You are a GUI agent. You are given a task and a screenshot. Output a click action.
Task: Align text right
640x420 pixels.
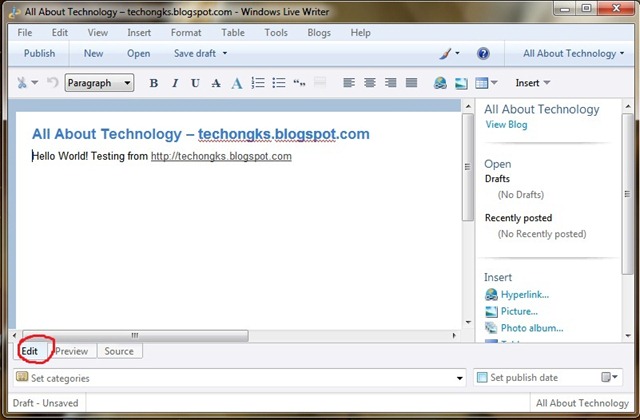tap(391, 83)
